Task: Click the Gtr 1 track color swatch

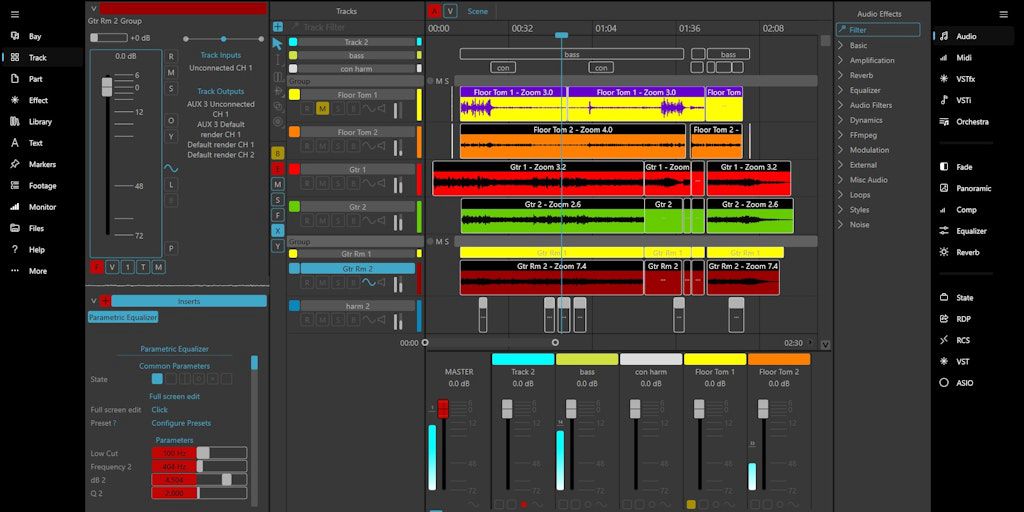Action: click(x=294, y=169)
